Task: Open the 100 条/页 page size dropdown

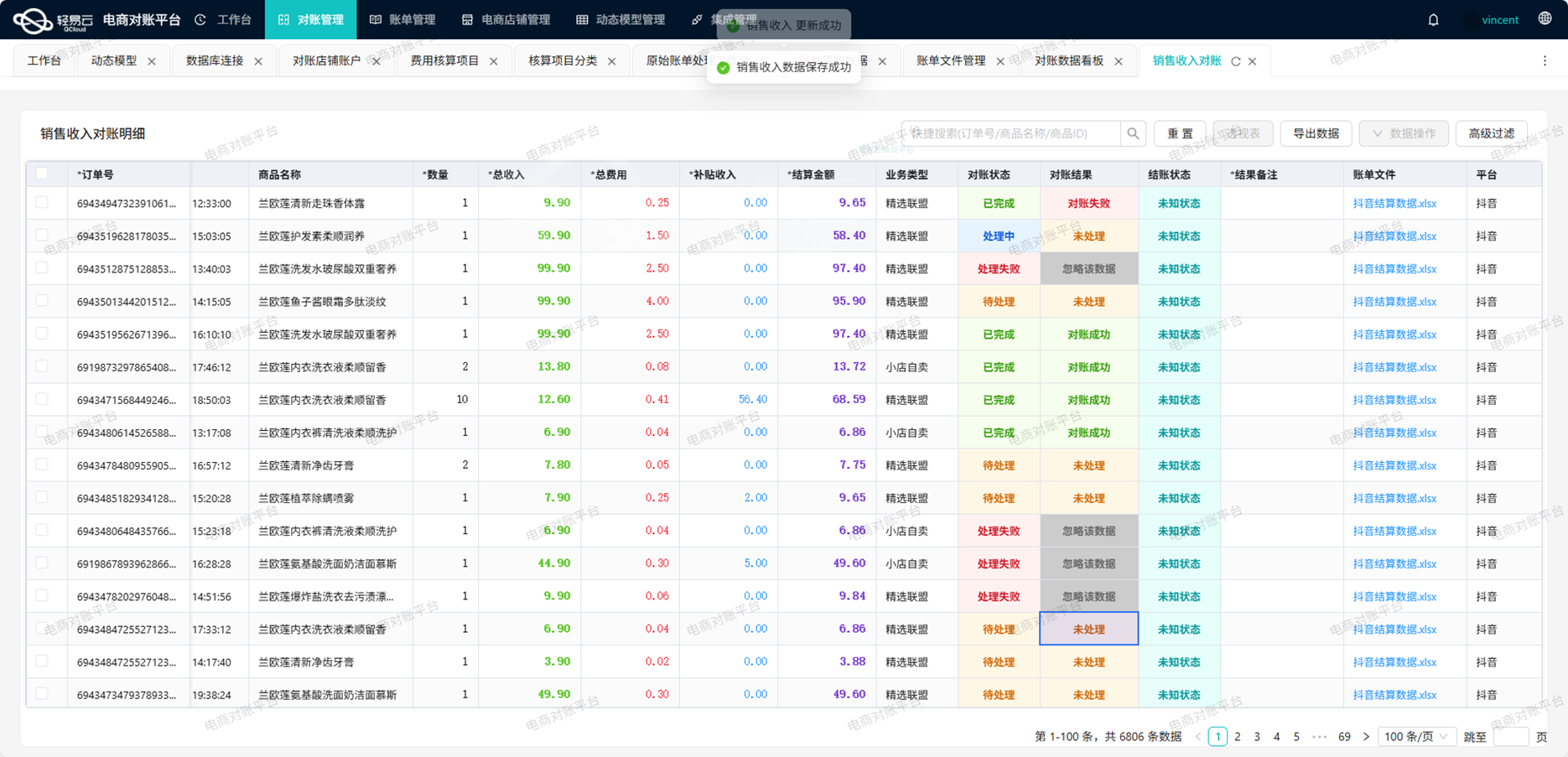Action: coord(1416,737)
